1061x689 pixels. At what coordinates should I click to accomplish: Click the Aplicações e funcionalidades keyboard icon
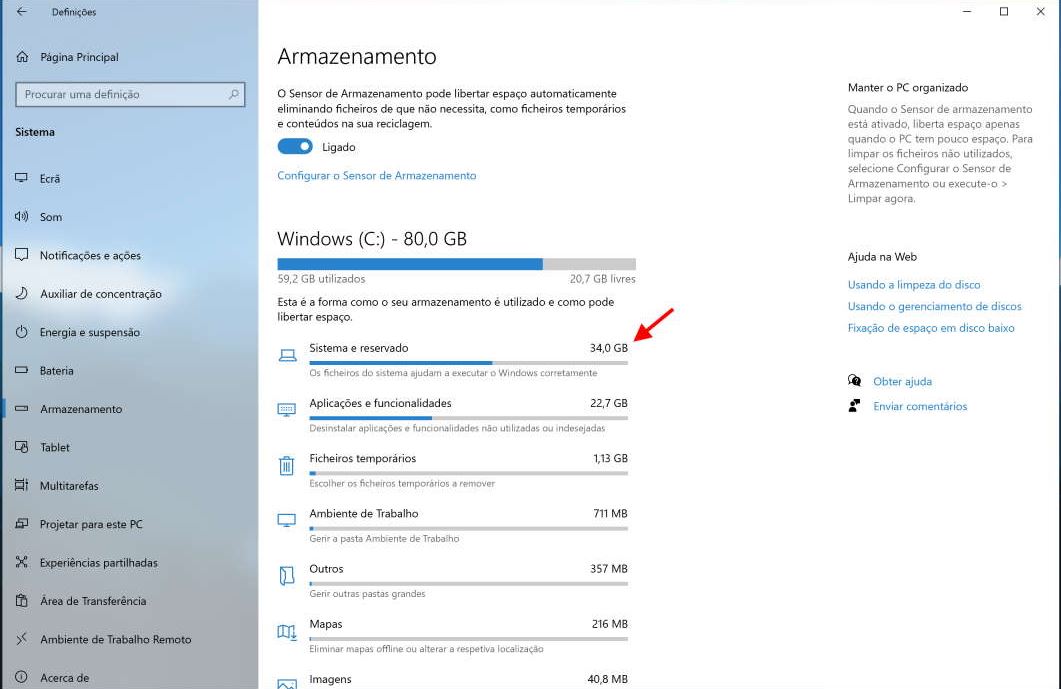pyautogui.click(x=287, y=409)
